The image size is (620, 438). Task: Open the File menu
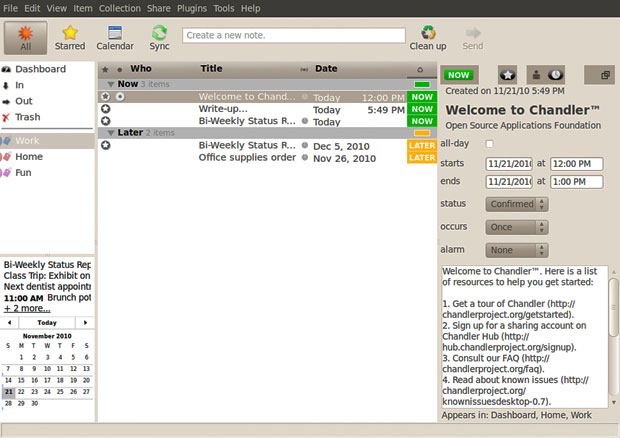pyautogui.click(x=10, y=8)
